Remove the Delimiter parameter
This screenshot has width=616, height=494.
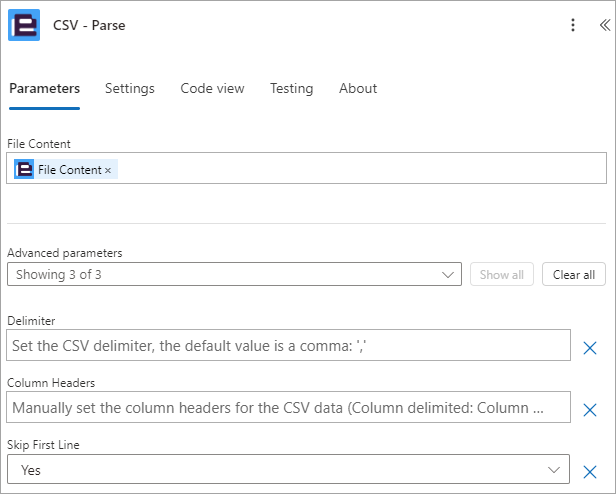[x=590, y=348]
